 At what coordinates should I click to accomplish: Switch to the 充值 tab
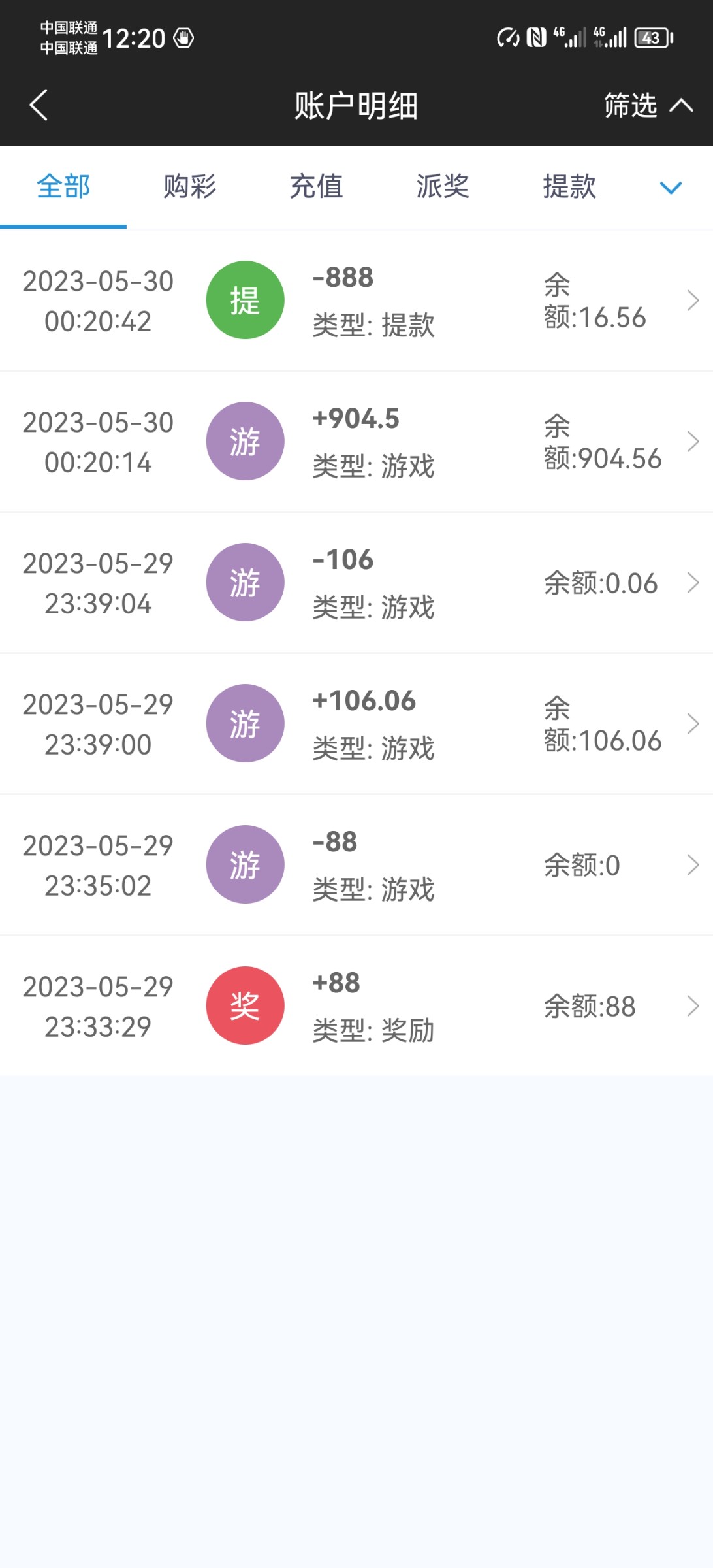point(316,187)
